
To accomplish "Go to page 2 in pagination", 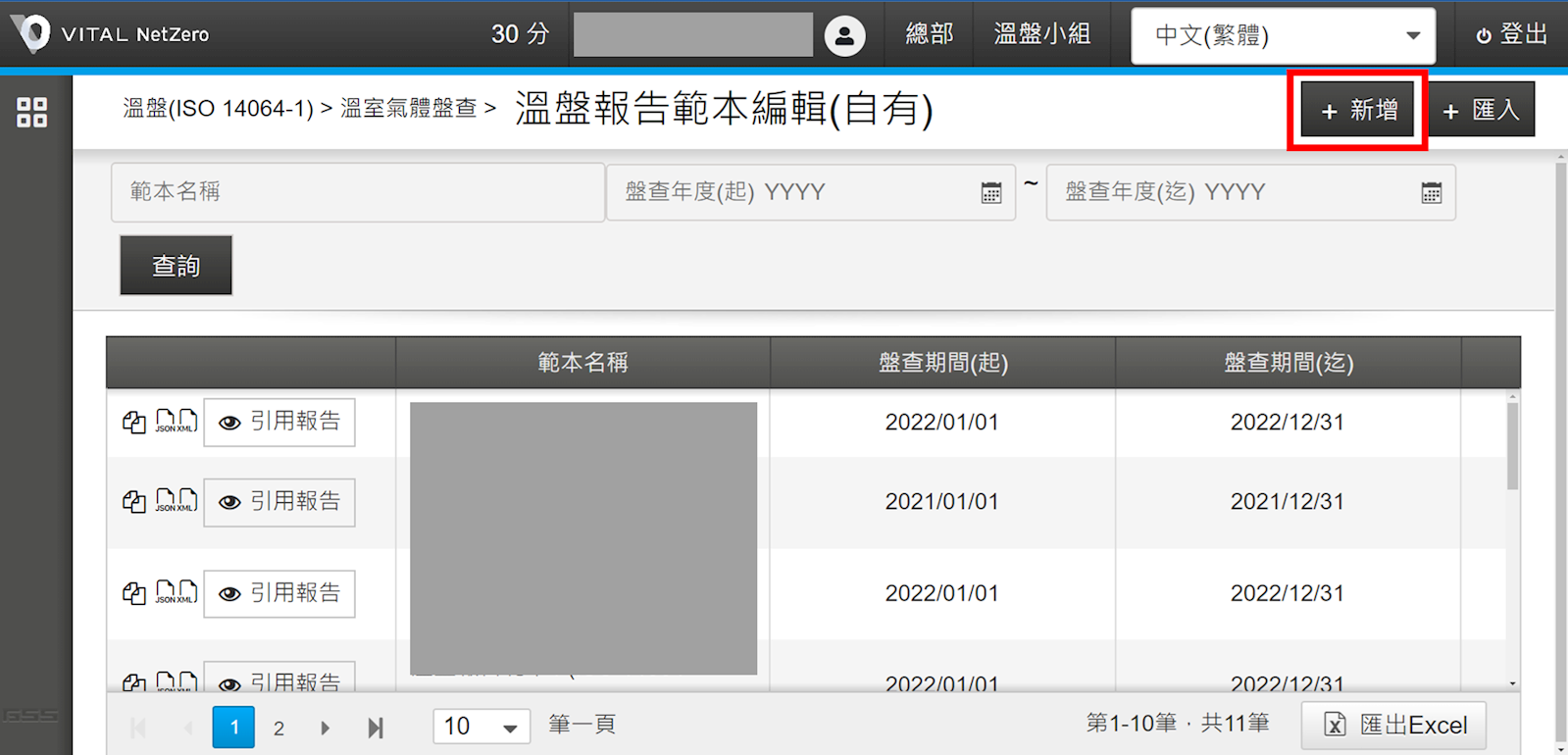I will [x=278, y=728].
